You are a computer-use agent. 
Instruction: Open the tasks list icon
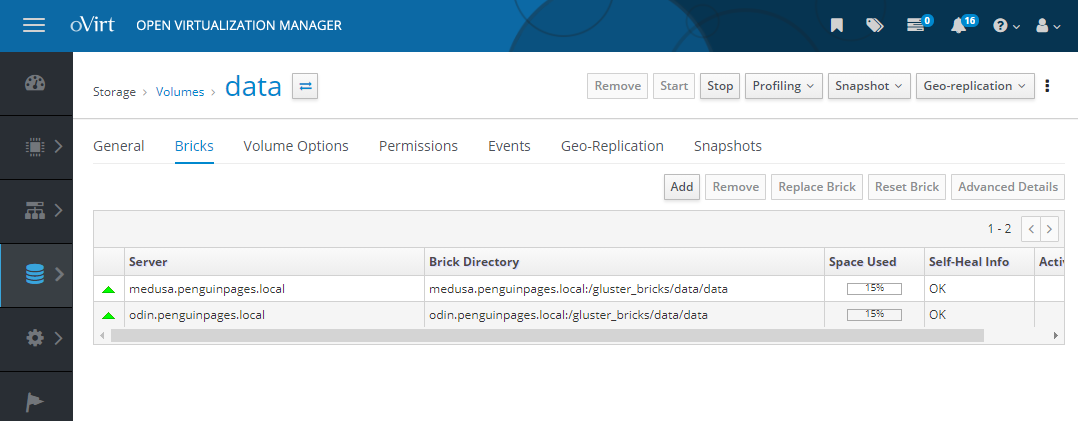(x=918, y=26)
